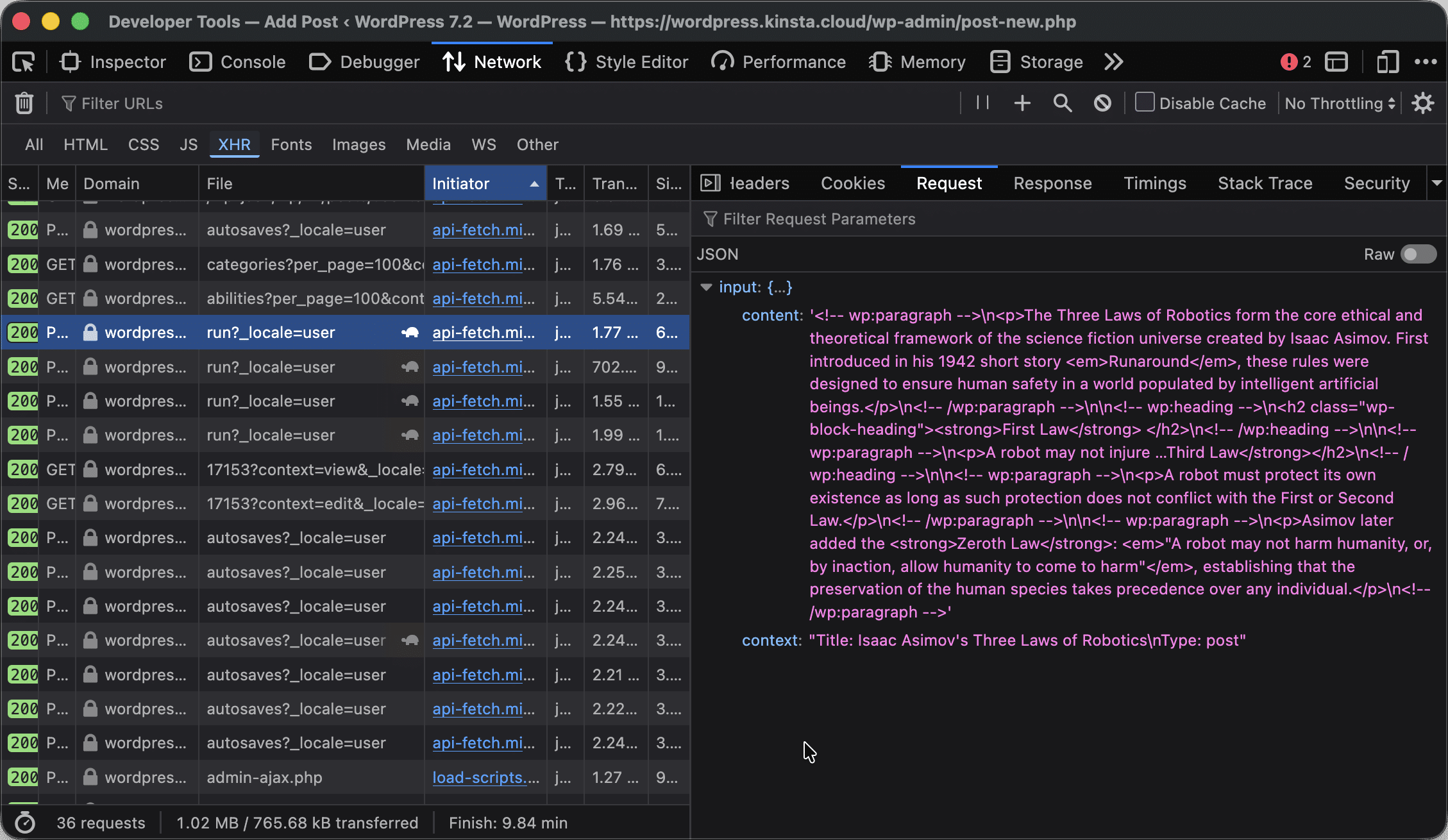The image size is (1448, 840).
Task: Sort by Initiator column header
Action: [485, 183]
